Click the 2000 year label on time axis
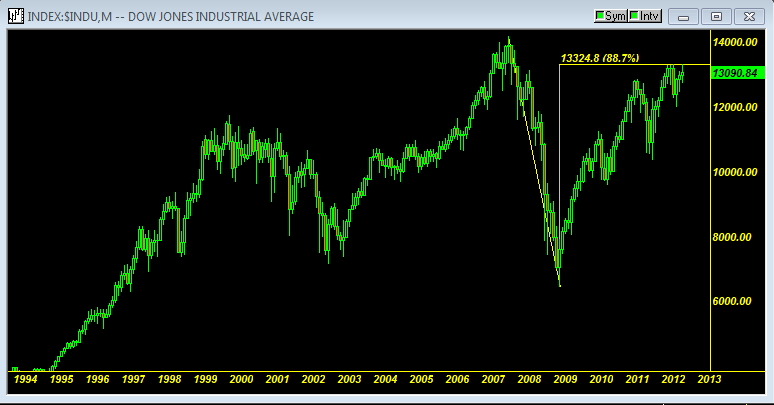The image size is (774, 405). [242, 379]
